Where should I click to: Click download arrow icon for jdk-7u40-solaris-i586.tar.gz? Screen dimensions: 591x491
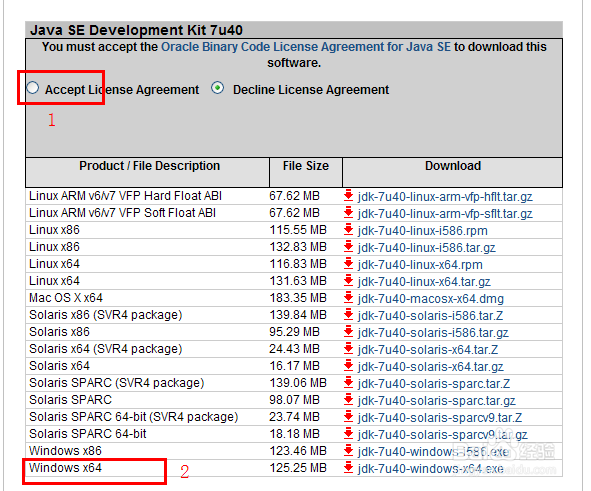[x=349, y=332]
